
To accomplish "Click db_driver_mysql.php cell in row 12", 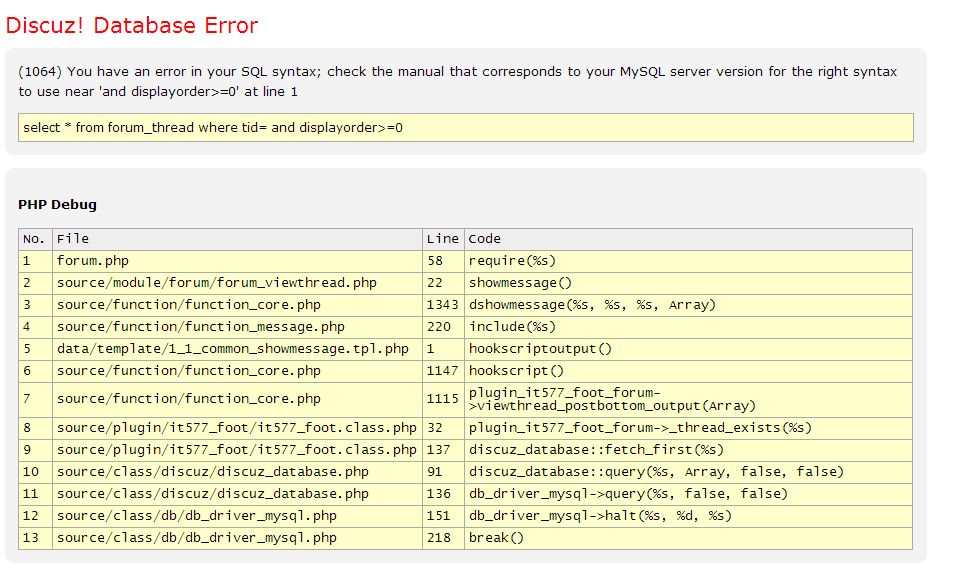I will tap(237, 516).
